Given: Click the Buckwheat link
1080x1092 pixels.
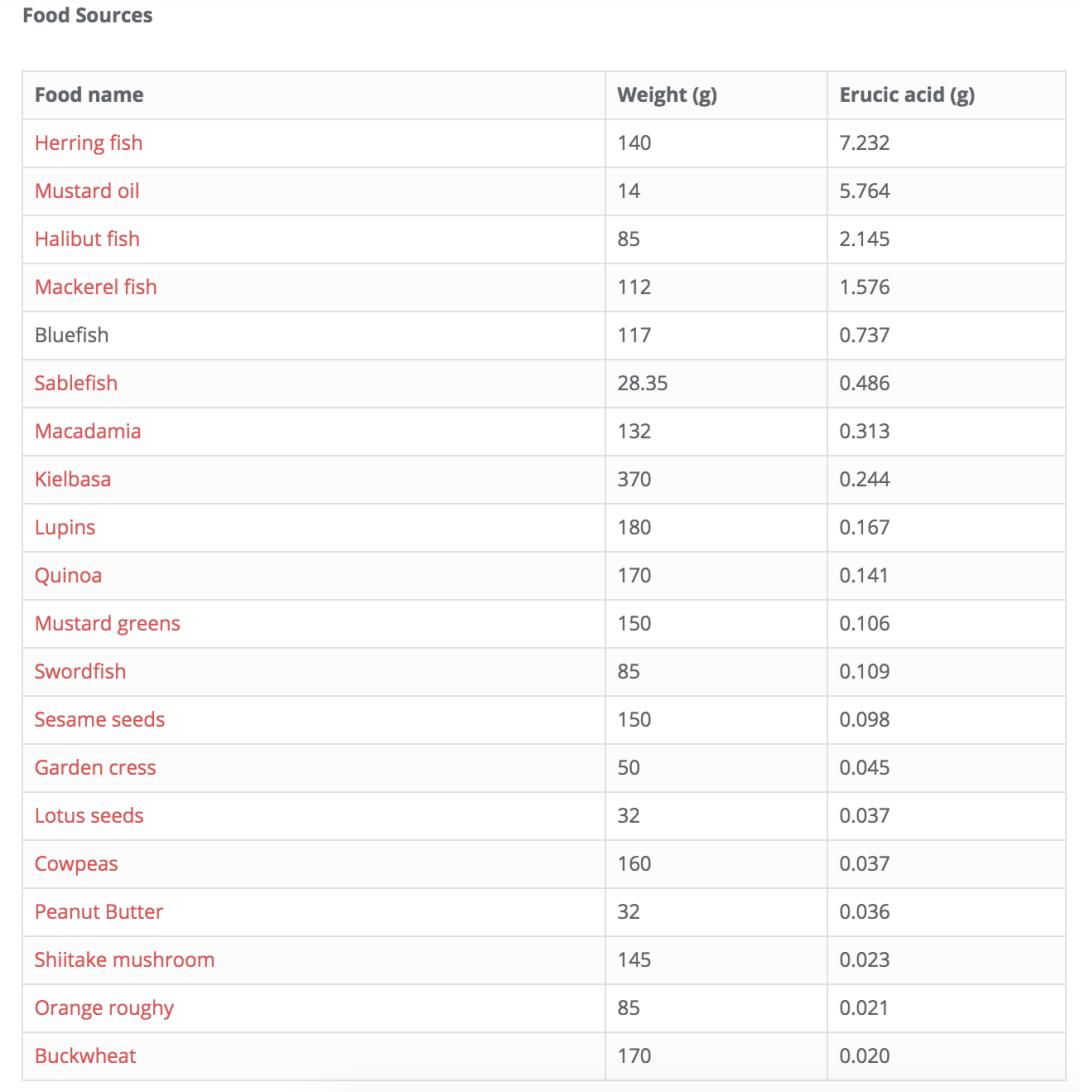Looking at the screenshot, I should pos(85,1055).
